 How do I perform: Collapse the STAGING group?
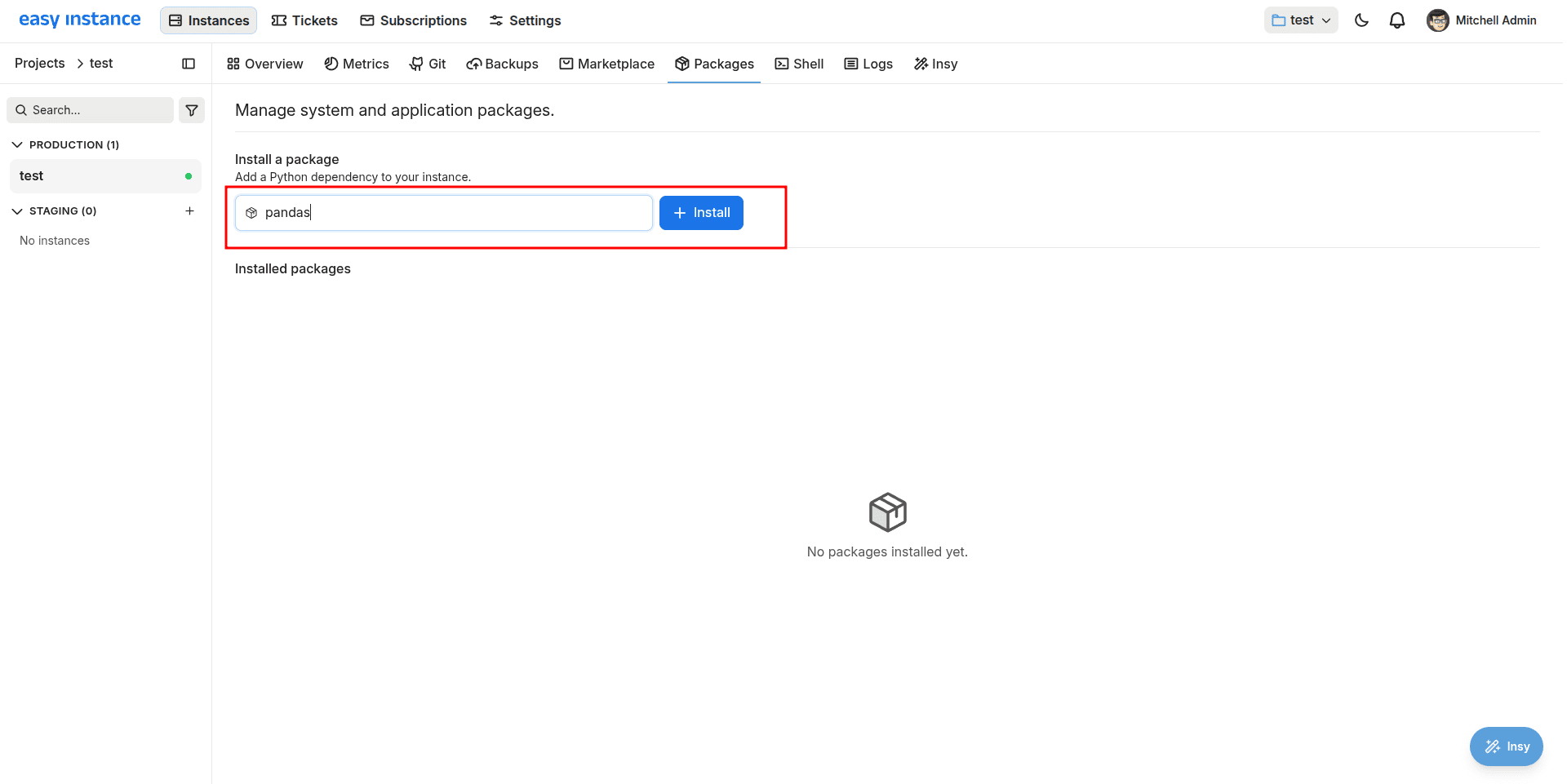coord(54,210)
